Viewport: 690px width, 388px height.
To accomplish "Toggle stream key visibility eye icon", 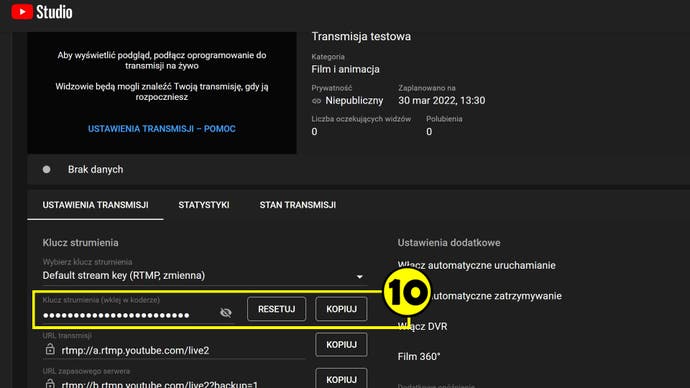I will click(x=226, y=313).
